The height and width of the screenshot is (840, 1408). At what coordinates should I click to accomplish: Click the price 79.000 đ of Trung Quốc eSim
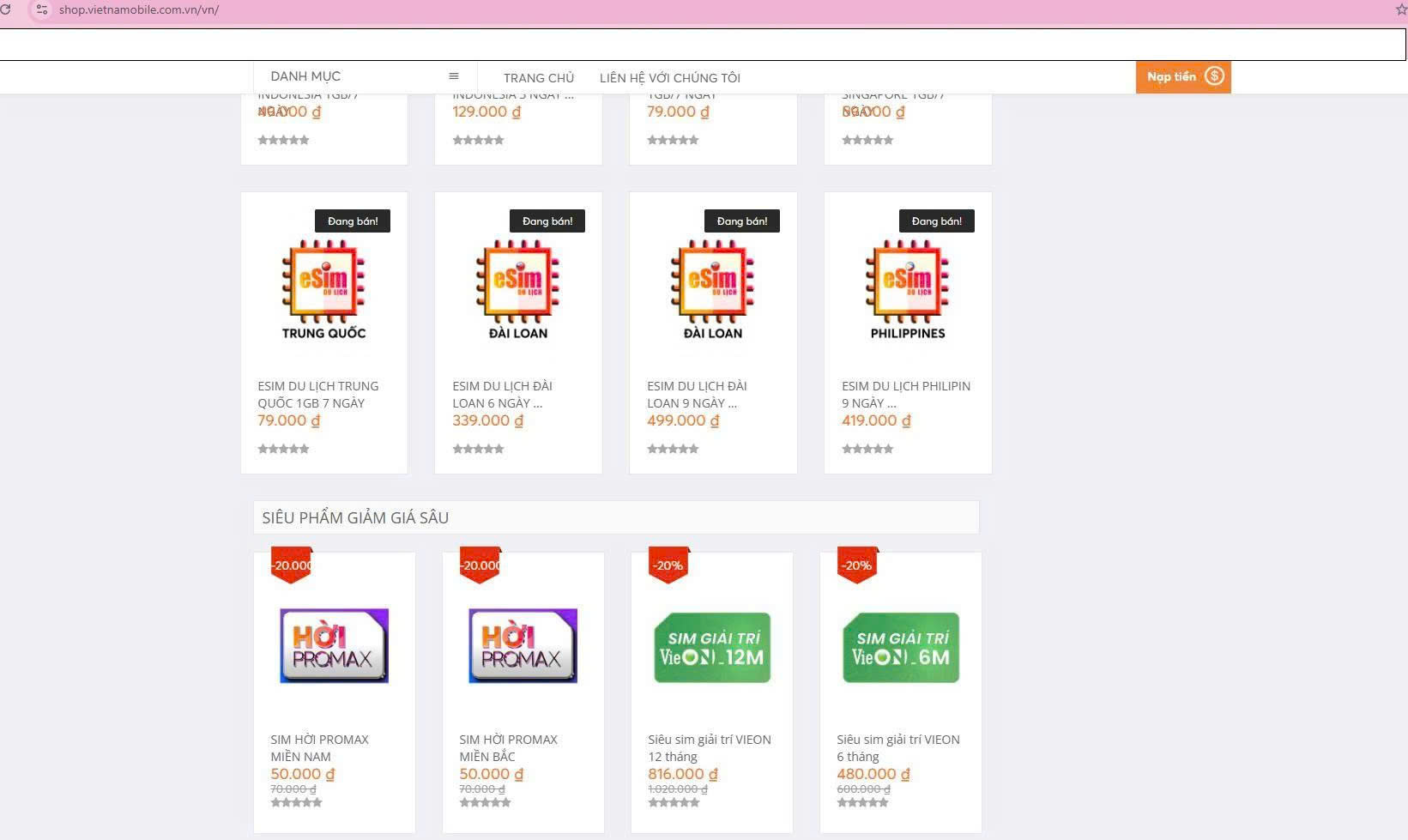(289, 421)
